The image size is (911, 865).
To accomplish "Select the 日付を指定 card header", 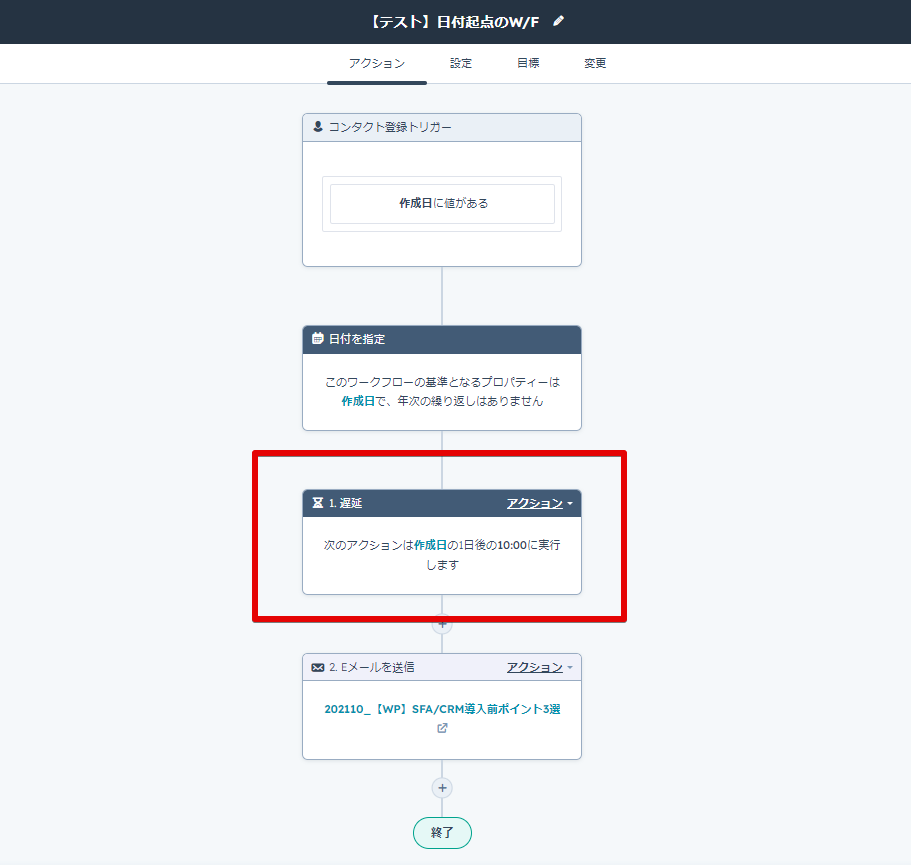I will pyautogui.click(x=442, y=339).
